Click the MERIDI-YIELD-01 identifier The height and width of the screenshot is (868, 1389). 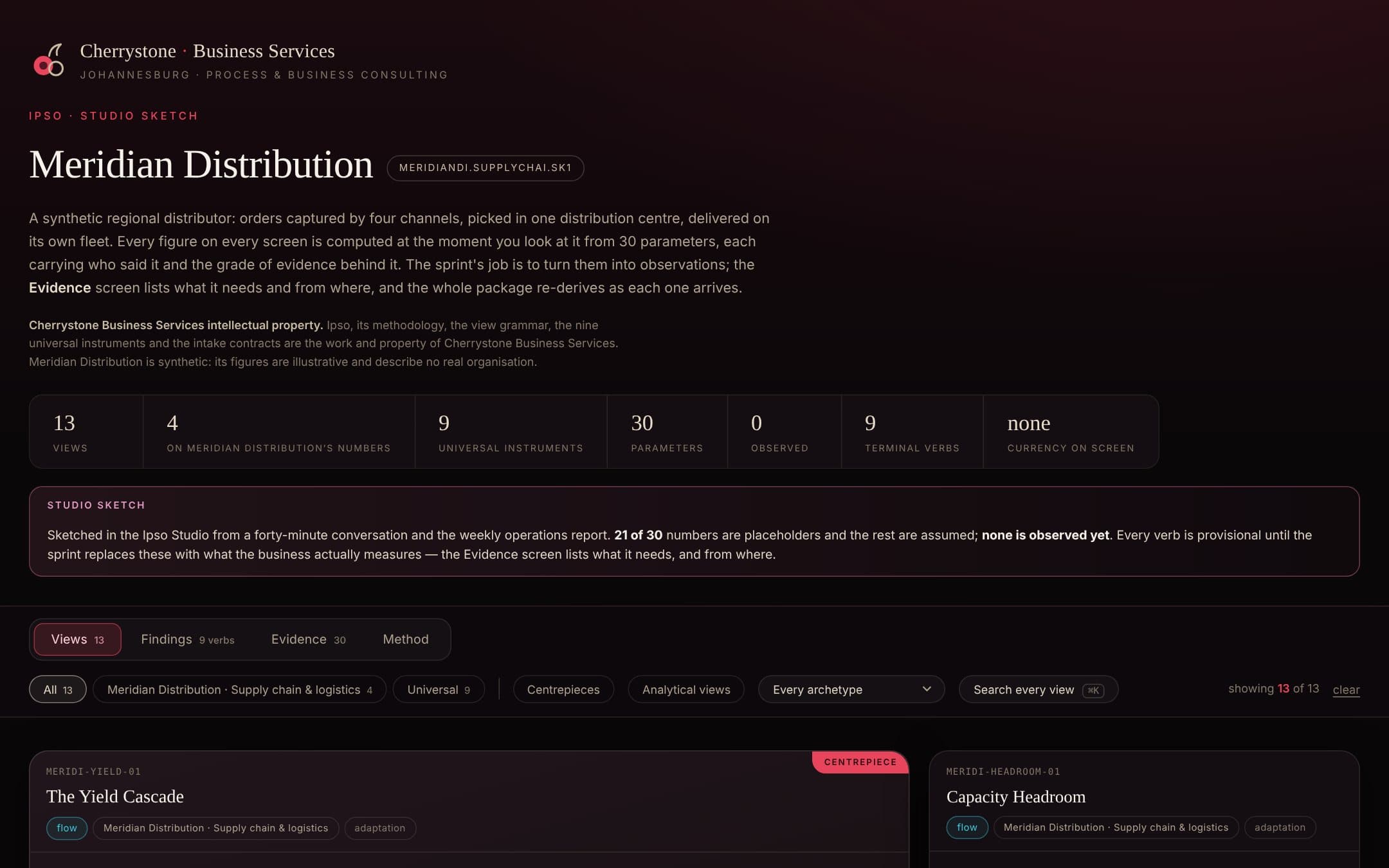[93, 772]
